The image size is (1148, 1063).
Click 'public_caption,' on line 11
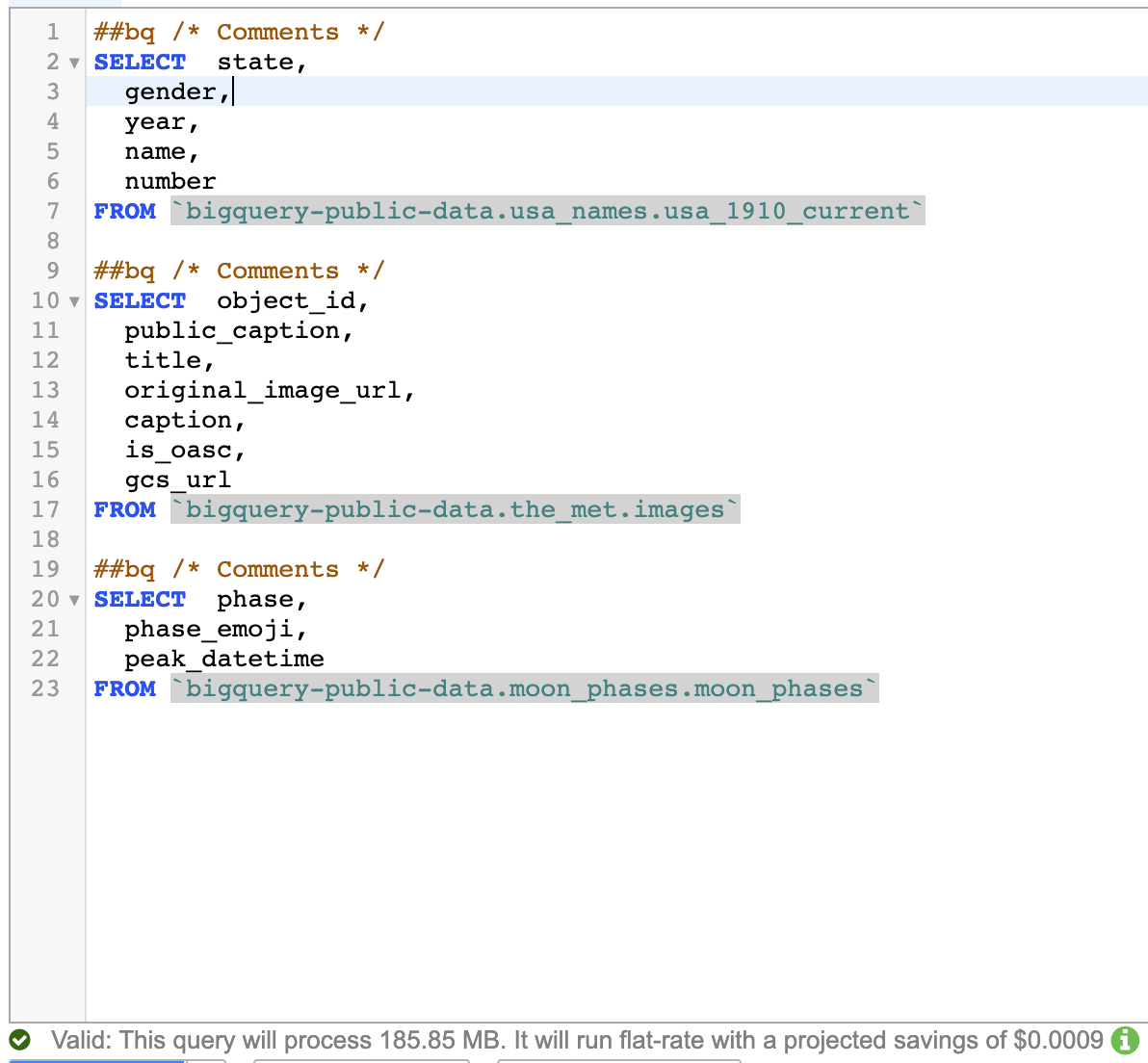pos(239,331)
